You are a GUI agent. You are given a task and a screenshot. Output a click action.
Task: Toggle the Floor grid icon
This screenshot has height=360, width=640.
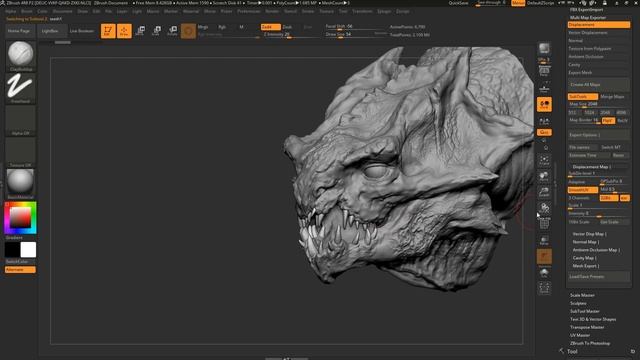point(544,88)
